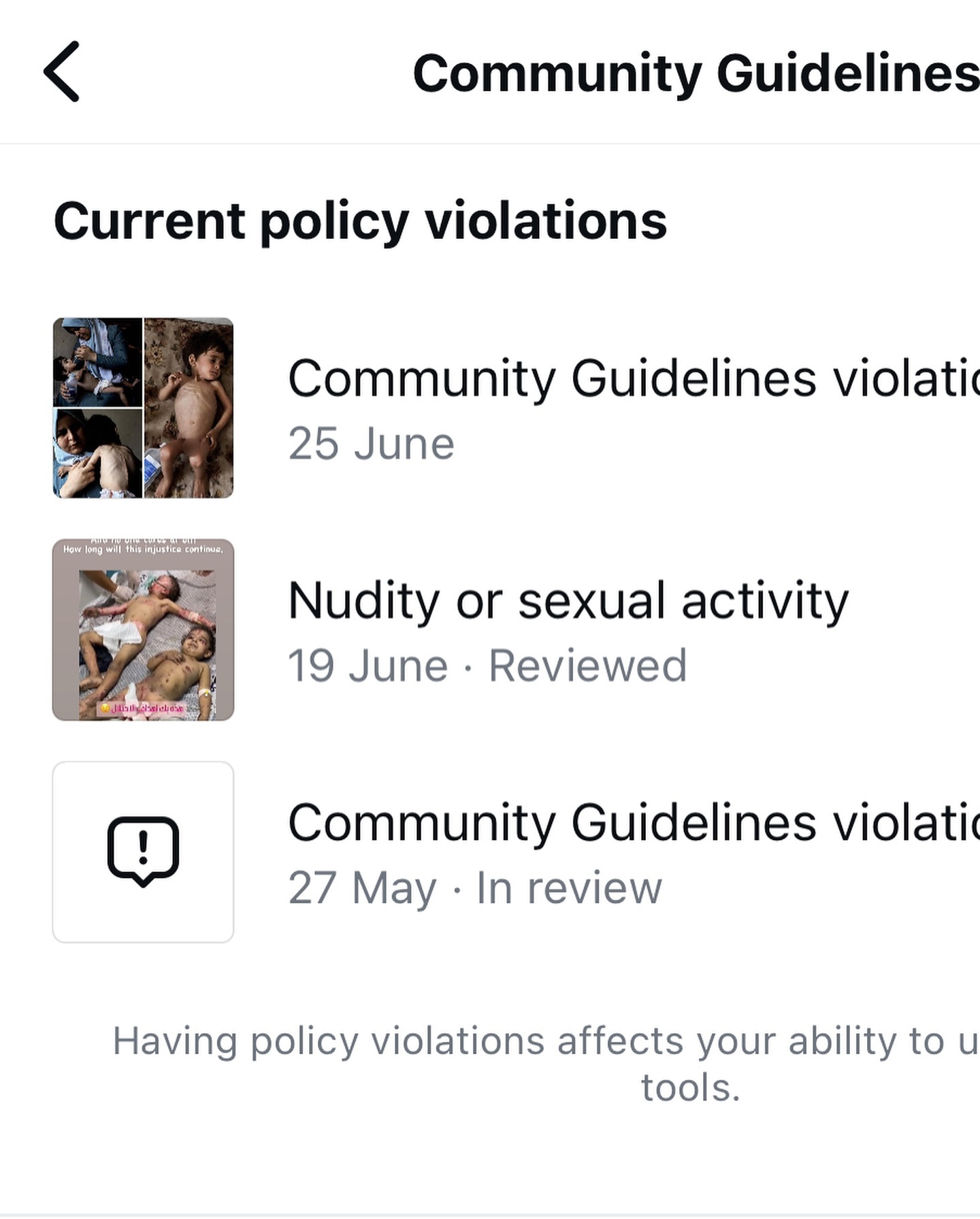Click the 19 June date text
The width and height of the screenshot is (980, 1219).
pos(367,666)
